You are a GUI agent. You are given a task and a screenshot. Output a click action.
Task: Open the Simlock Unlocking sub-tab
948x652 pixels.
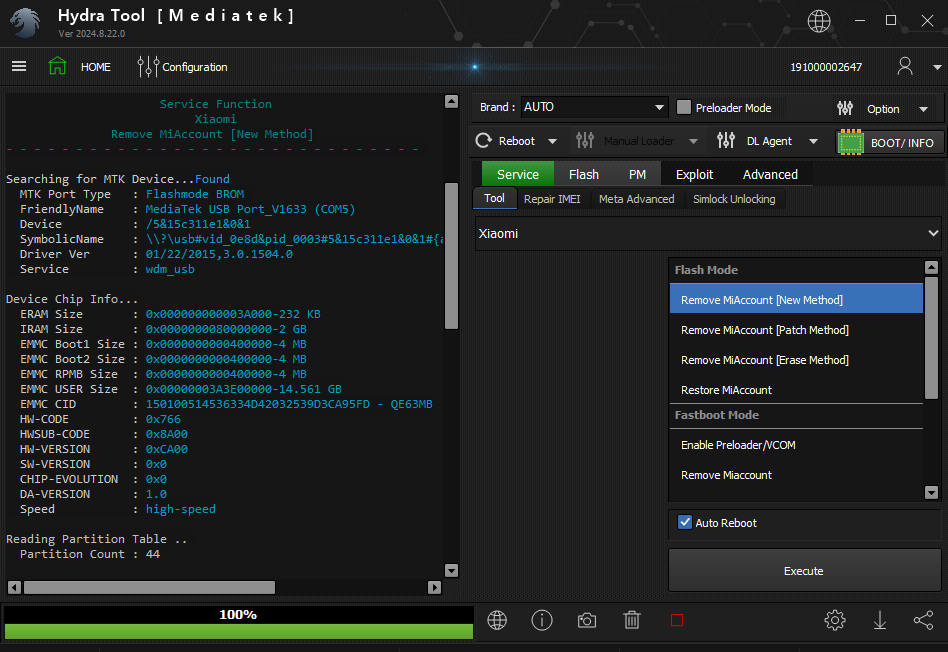coord(734,199)
